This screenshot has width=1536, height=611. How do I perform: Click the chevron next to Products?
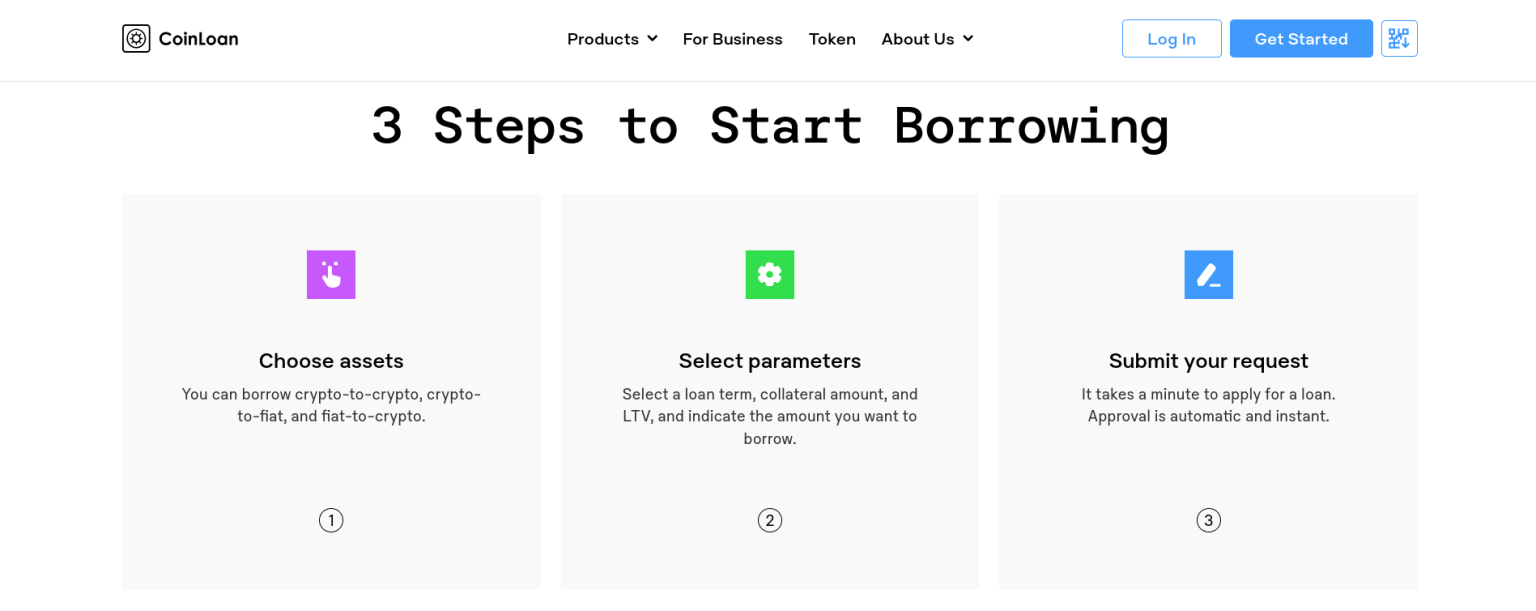[x=652, y=39]
